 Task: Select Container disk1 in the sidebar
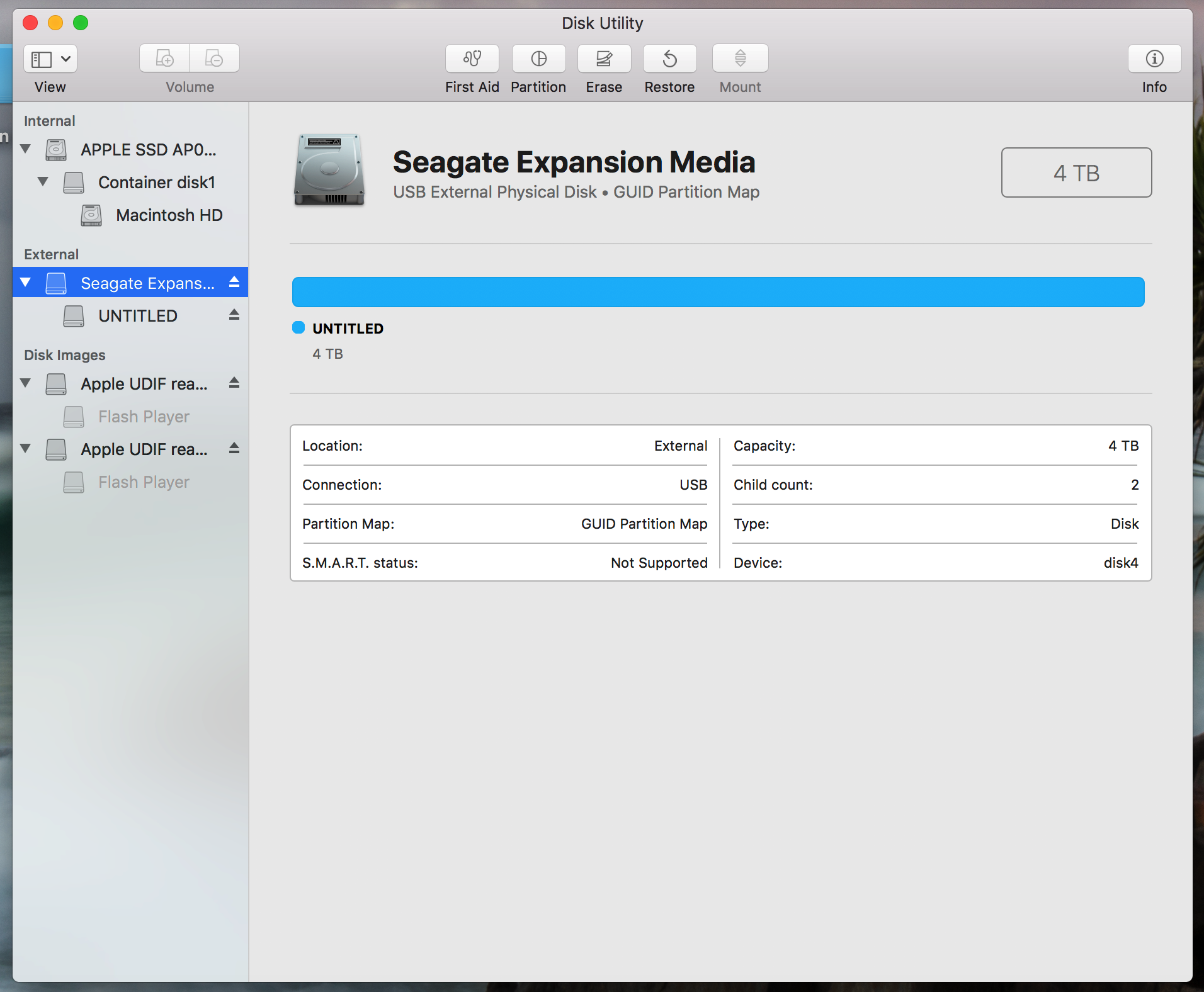(130, 183)
